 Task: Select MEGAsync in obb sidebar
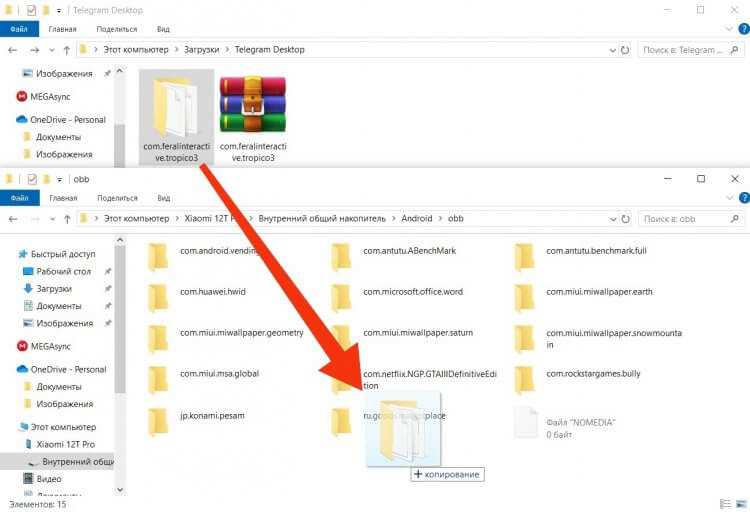[44, 346]
